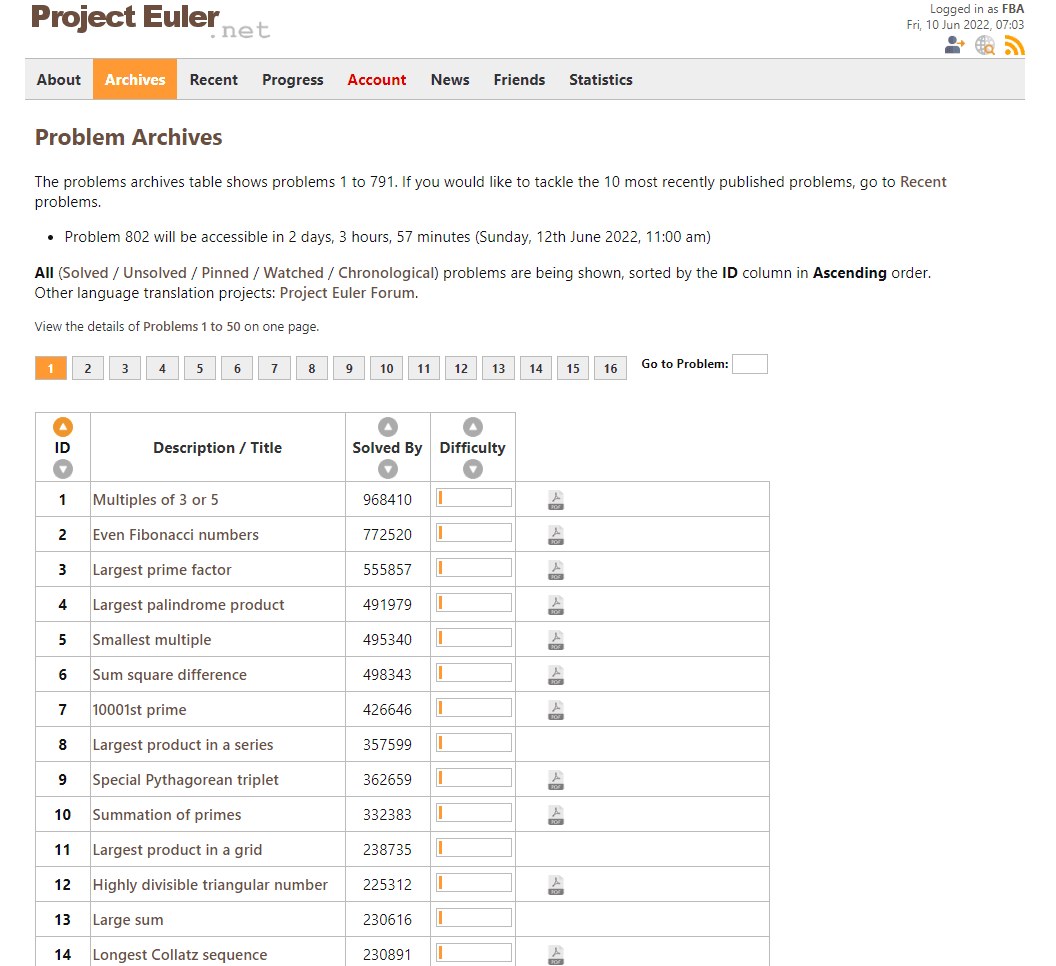
Task: Open PDF for Sum square difference
Action: click(x=556, y=675)
